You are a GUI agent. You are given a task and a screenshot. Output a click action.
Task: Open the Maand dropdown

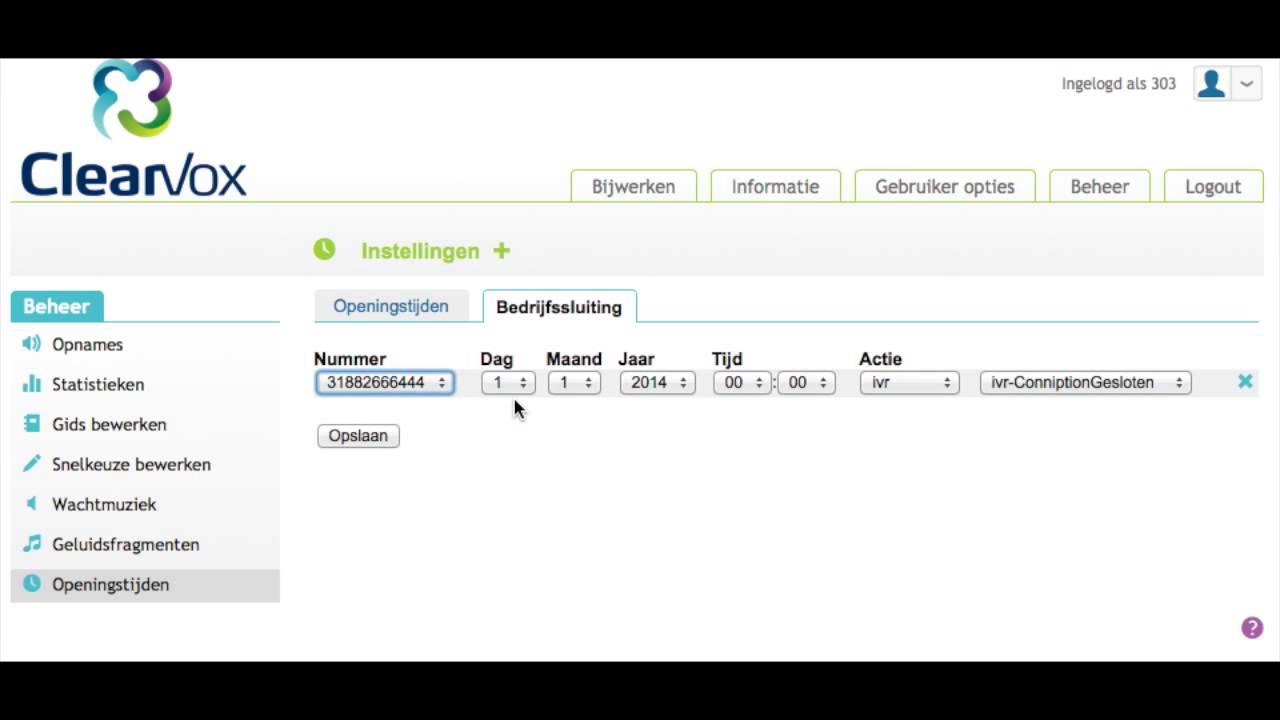point(574,382)
